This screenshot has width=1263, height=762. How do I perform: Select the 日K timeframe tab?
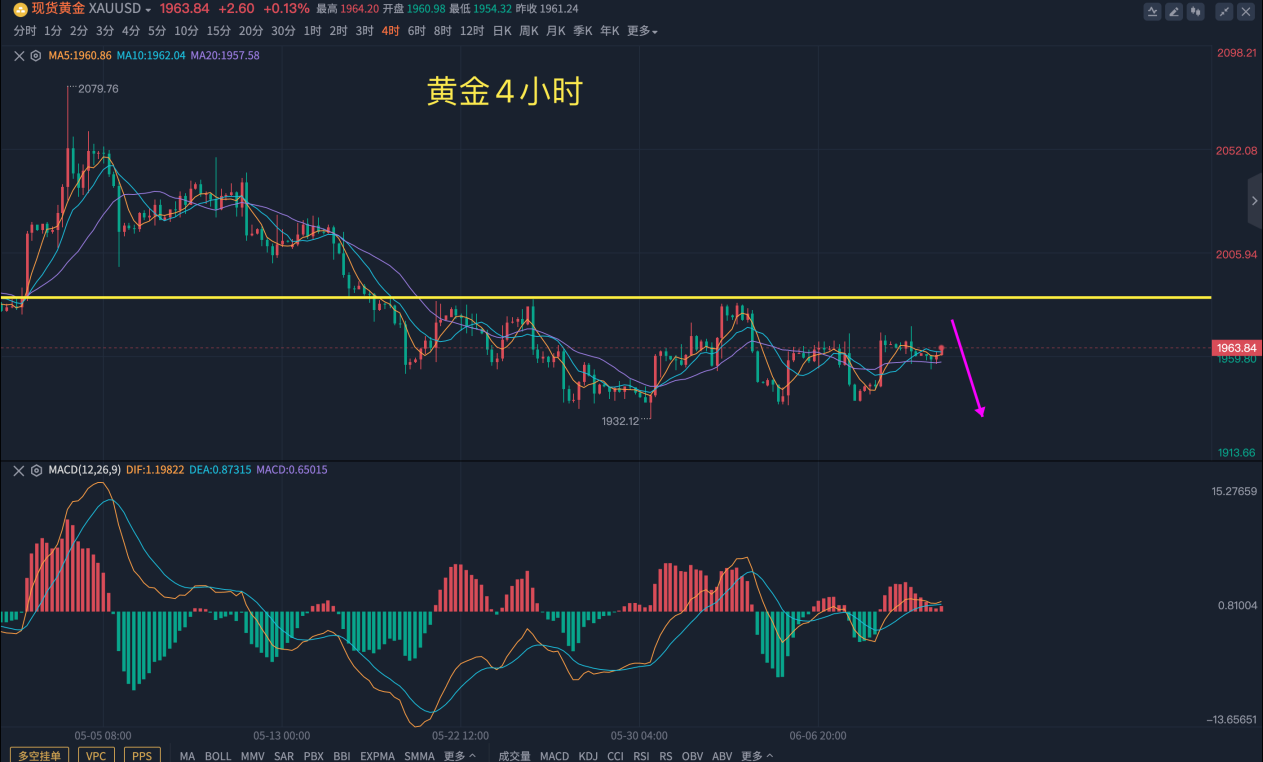(502, 31)
